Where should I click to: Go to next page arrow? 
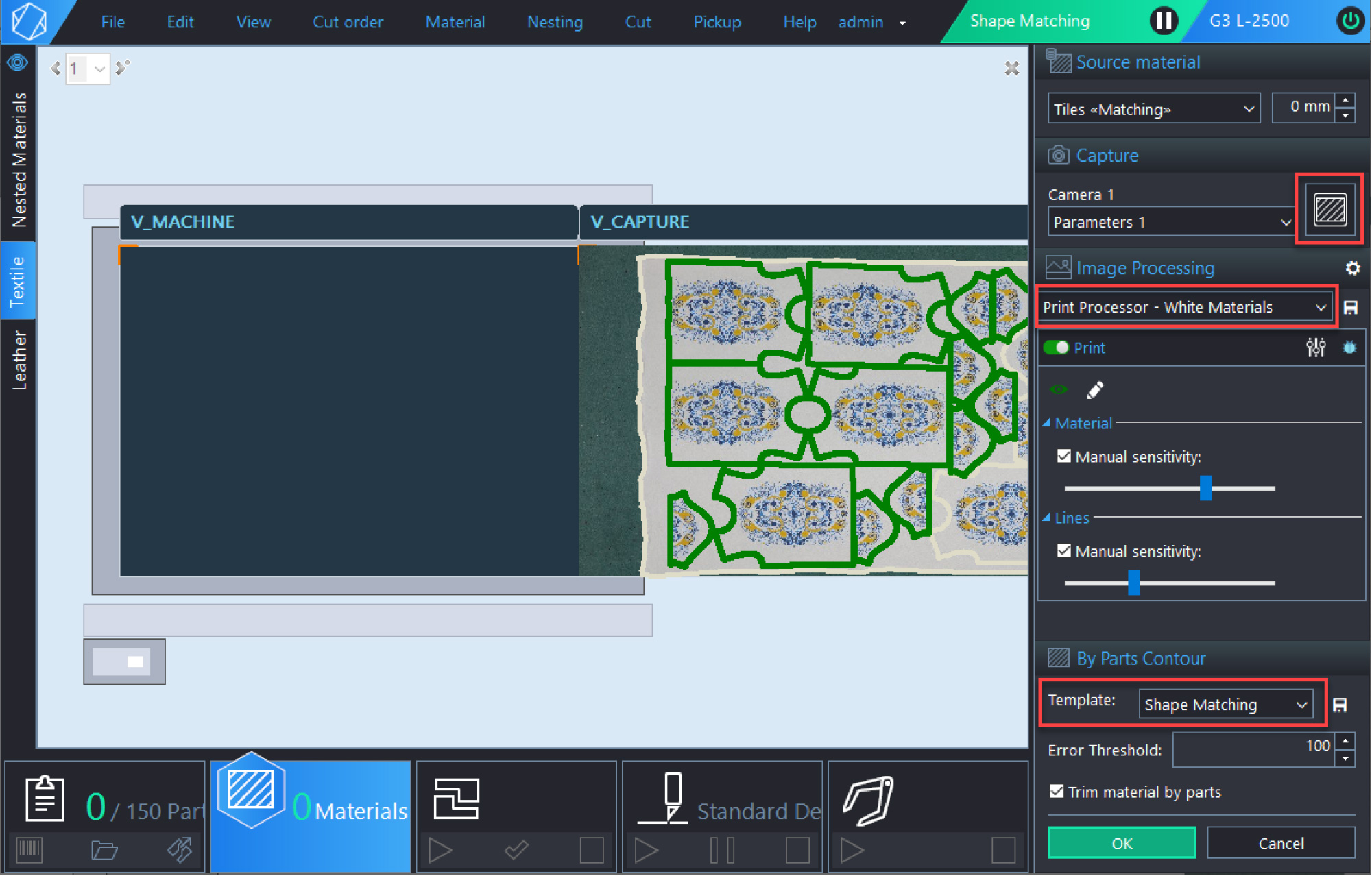click(x=122, y=68)
